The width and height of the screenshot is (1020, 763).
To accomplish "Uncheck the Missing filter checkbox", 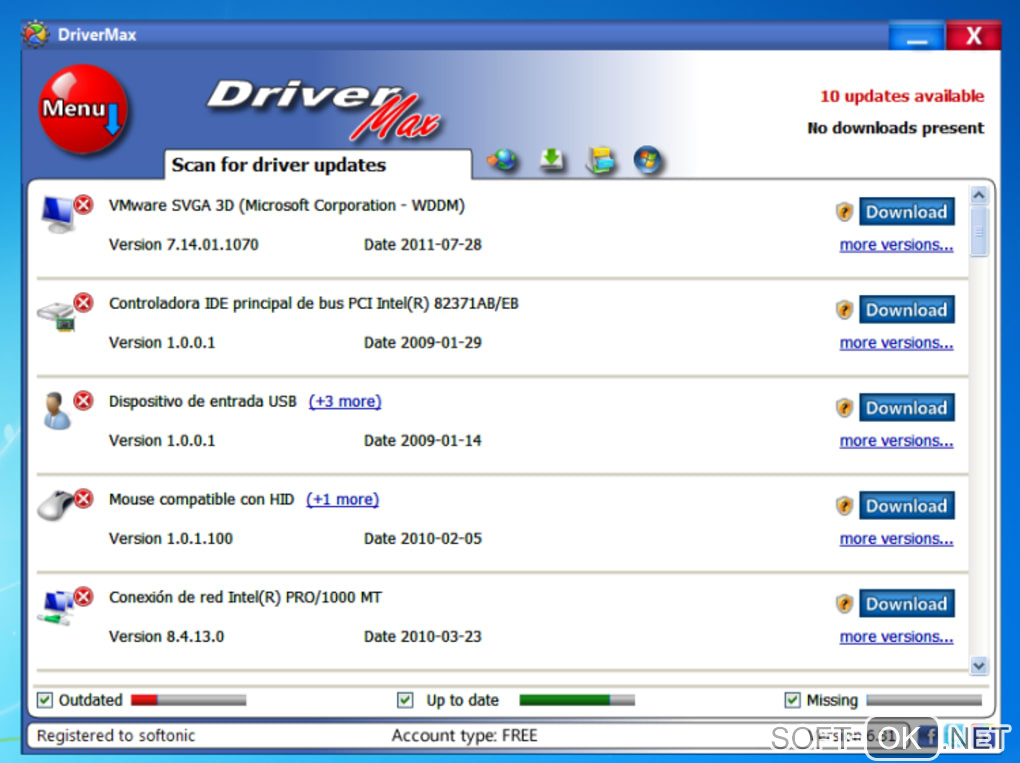I will coord(792,700).
